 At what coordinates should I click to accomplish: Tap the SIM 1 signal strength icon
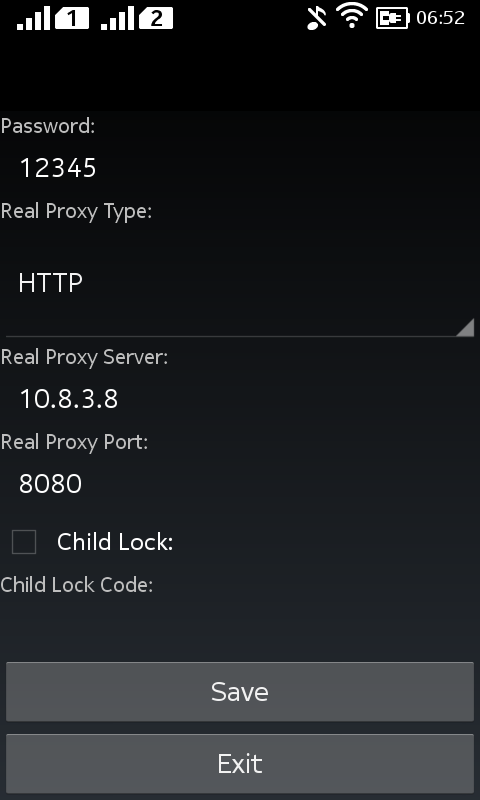coord(53,19)
